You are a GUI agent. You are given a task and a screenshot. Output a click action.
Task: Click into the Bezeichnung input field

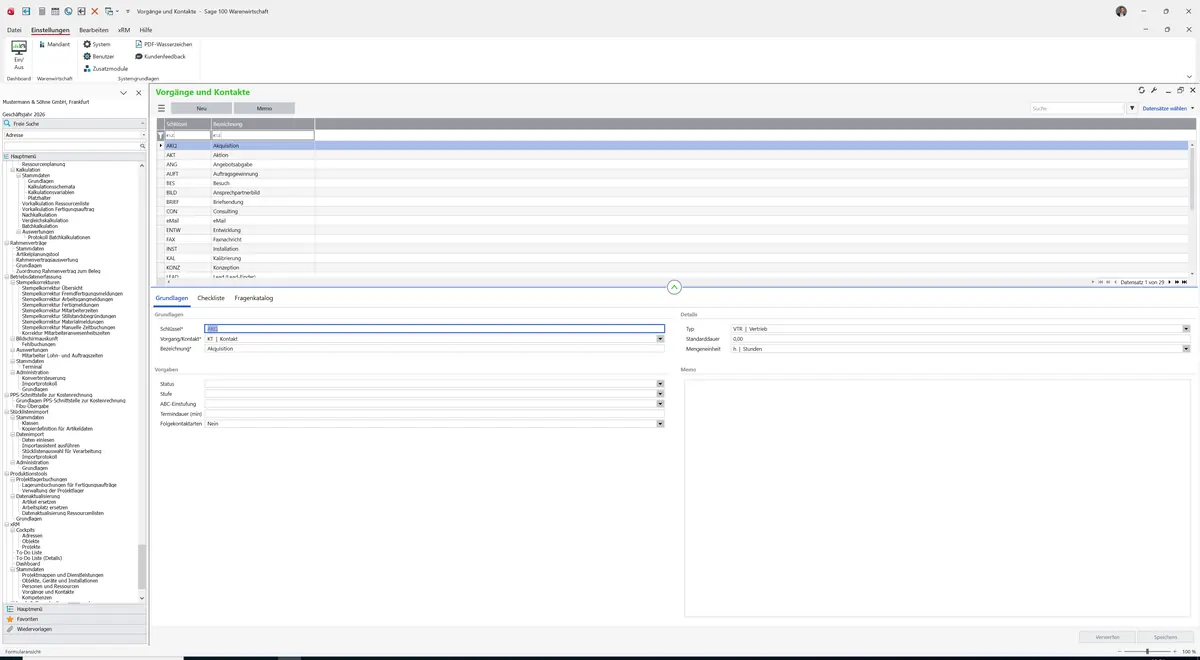point(434,349)
